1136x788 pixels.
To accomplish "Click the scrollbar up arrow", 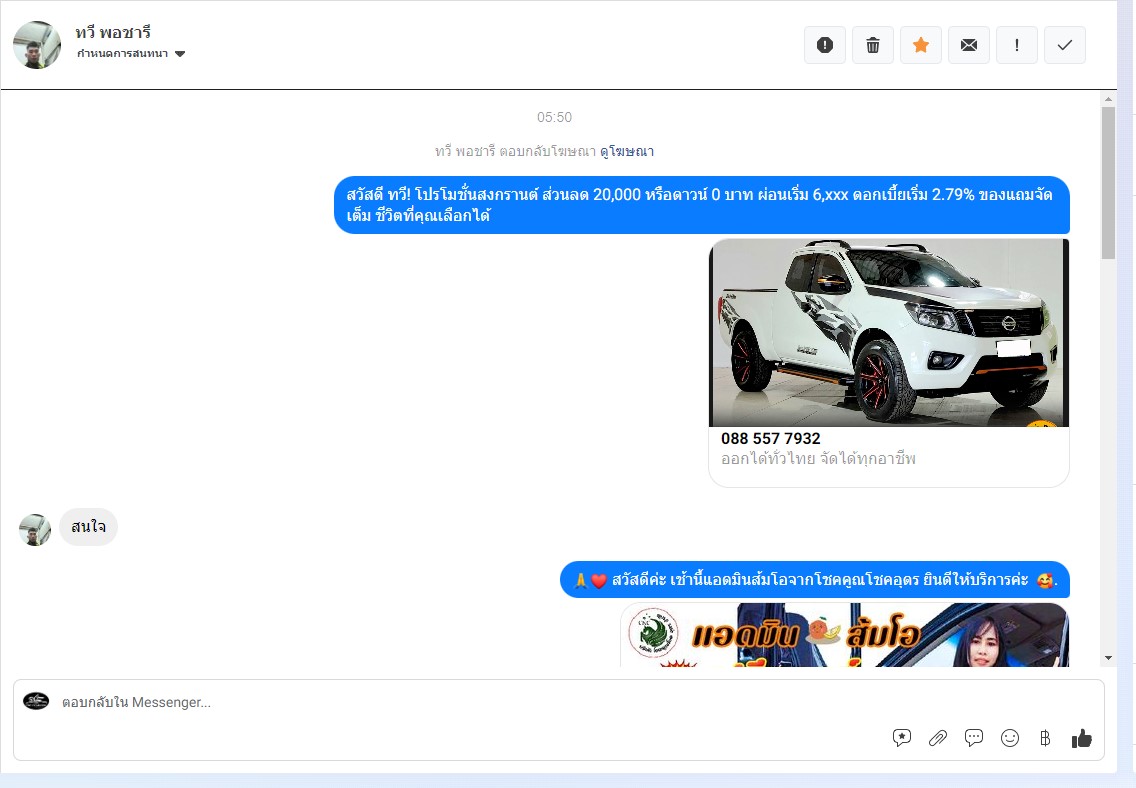I will (x=1108, y=98).
